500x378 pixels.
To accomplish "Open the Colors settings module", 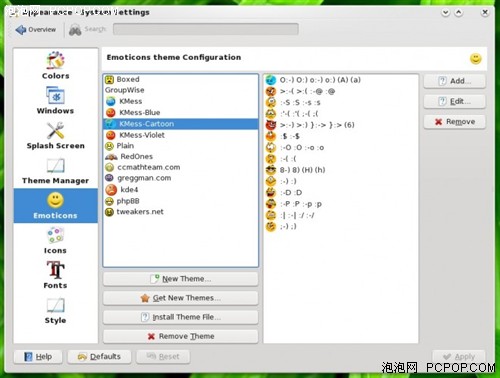I will coord(55,66).
